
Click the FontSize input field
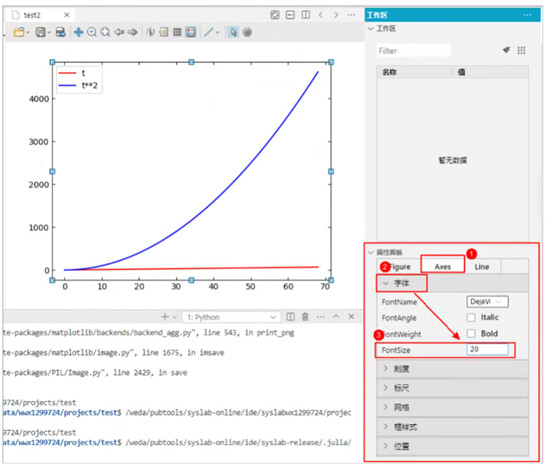tap(487, 350)
